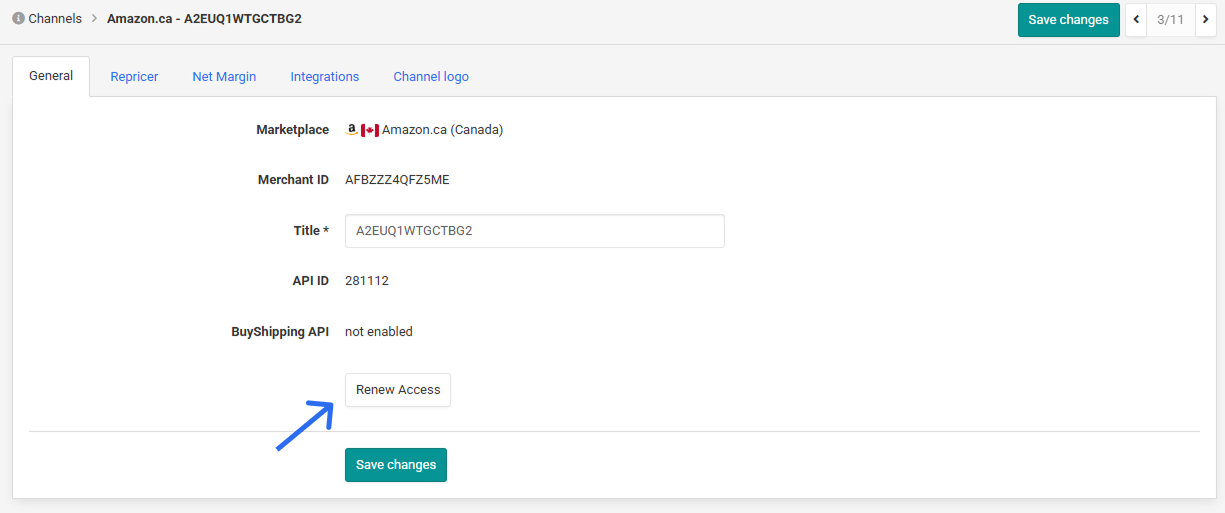Click the Marketplace field label
This screenshot has width=1225, height=513.
293,130
